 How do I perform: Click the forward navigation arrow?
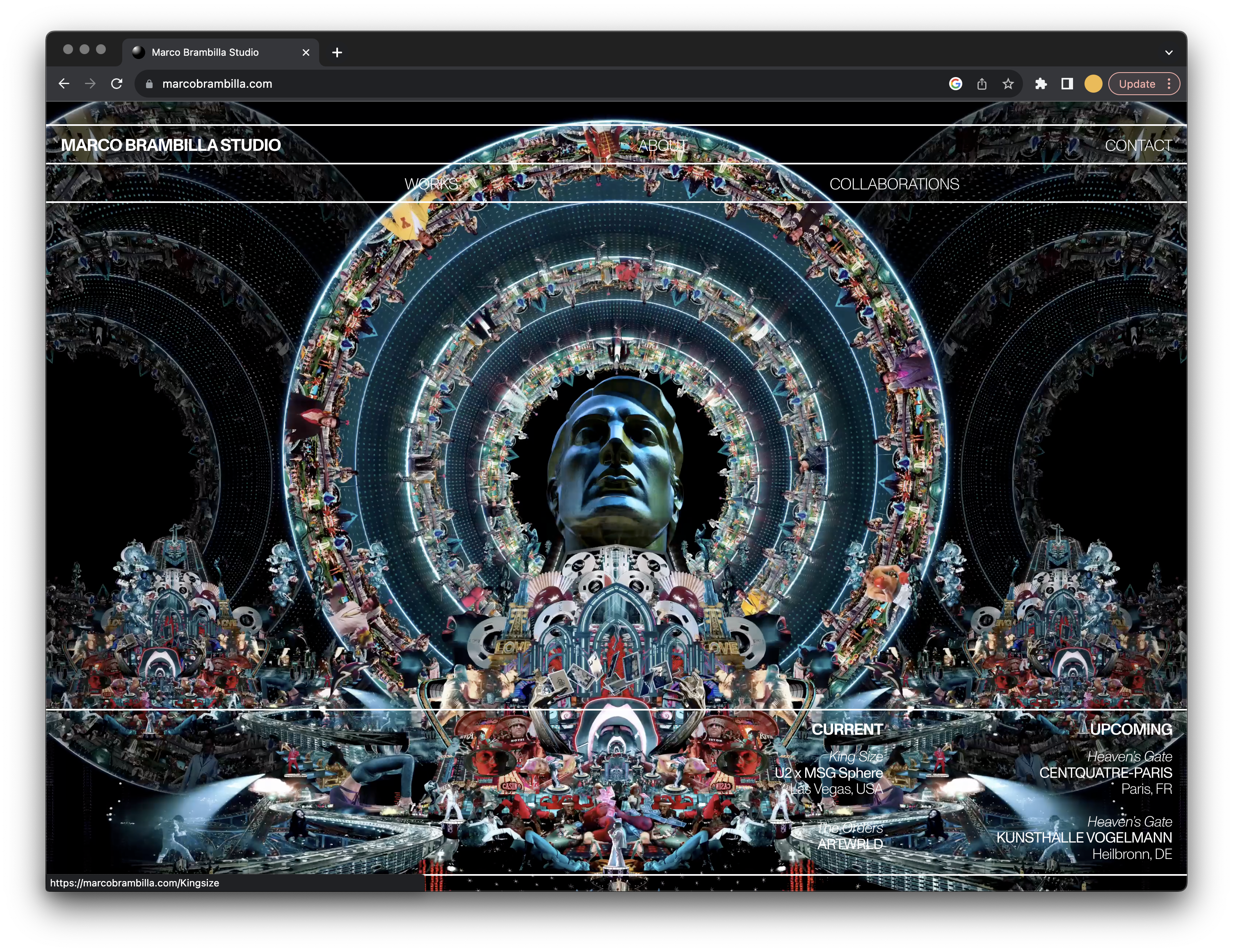click(90, 84)
